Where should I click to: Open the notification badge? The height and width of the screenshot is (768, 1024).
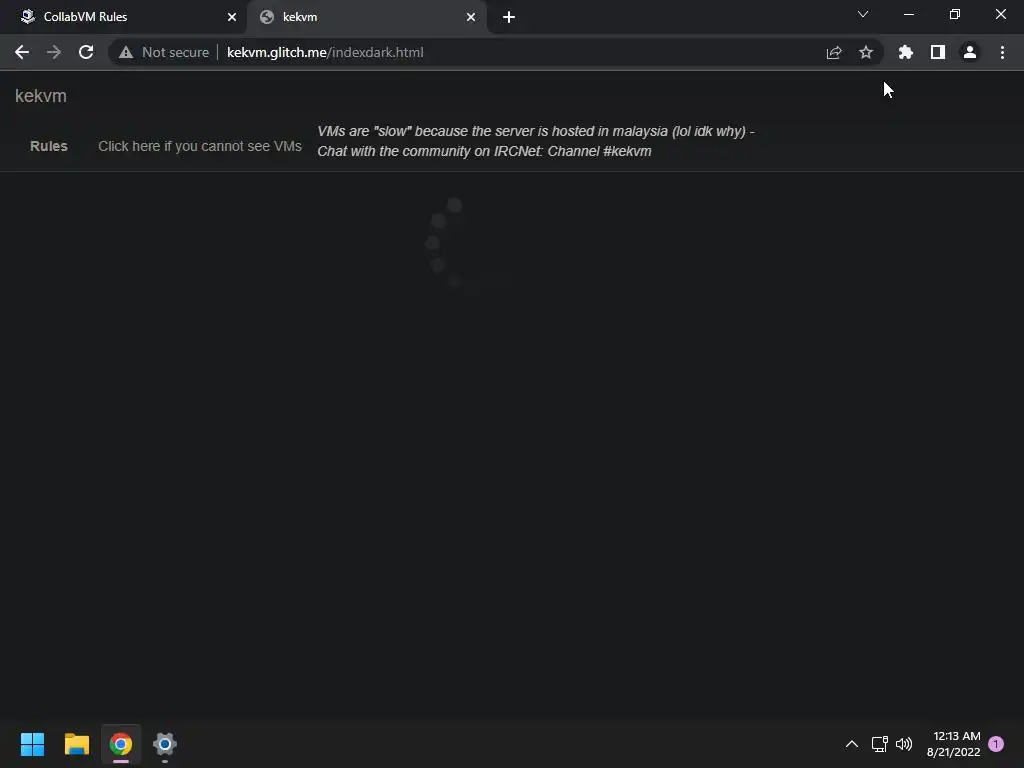(996, 744)
